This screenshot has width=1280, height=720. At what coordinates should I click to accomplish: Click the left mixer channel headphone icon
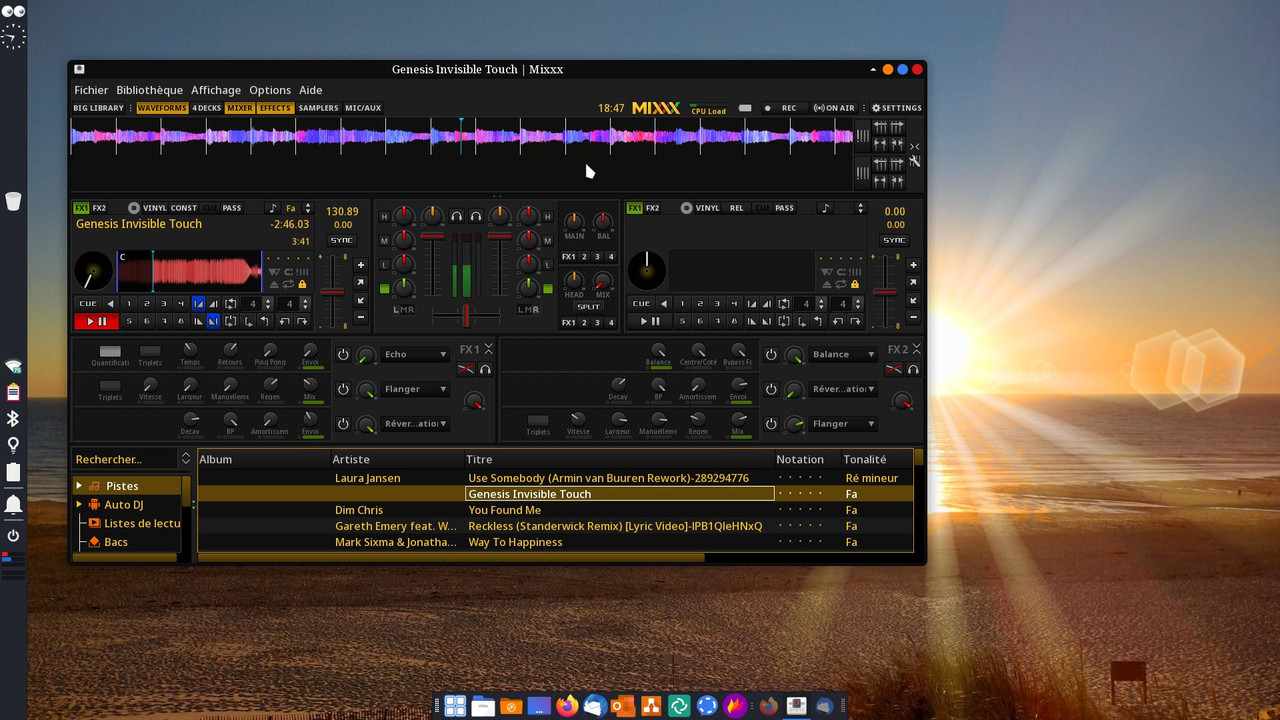click(x=457, y=216)
